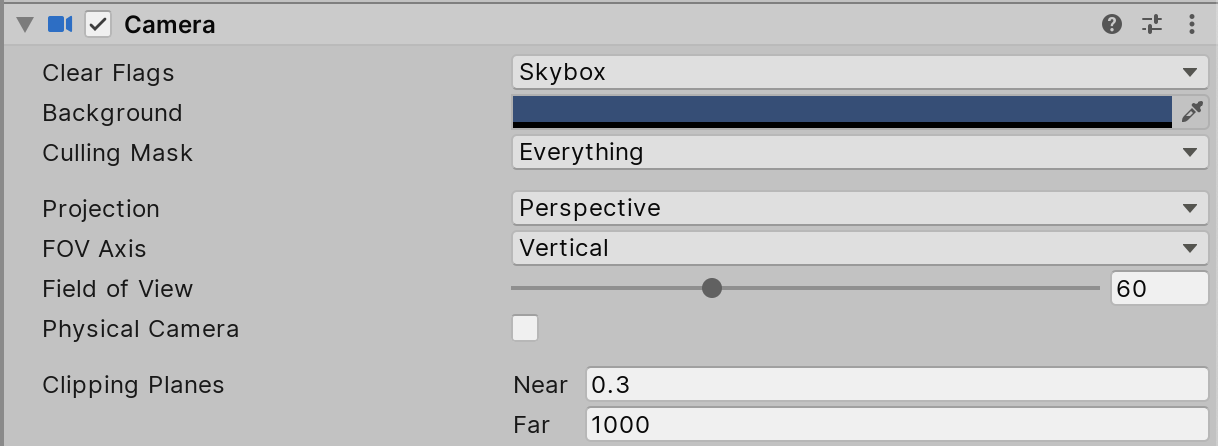Click the Camera component title label
The image size is (1218, 446).
[169, 24]
